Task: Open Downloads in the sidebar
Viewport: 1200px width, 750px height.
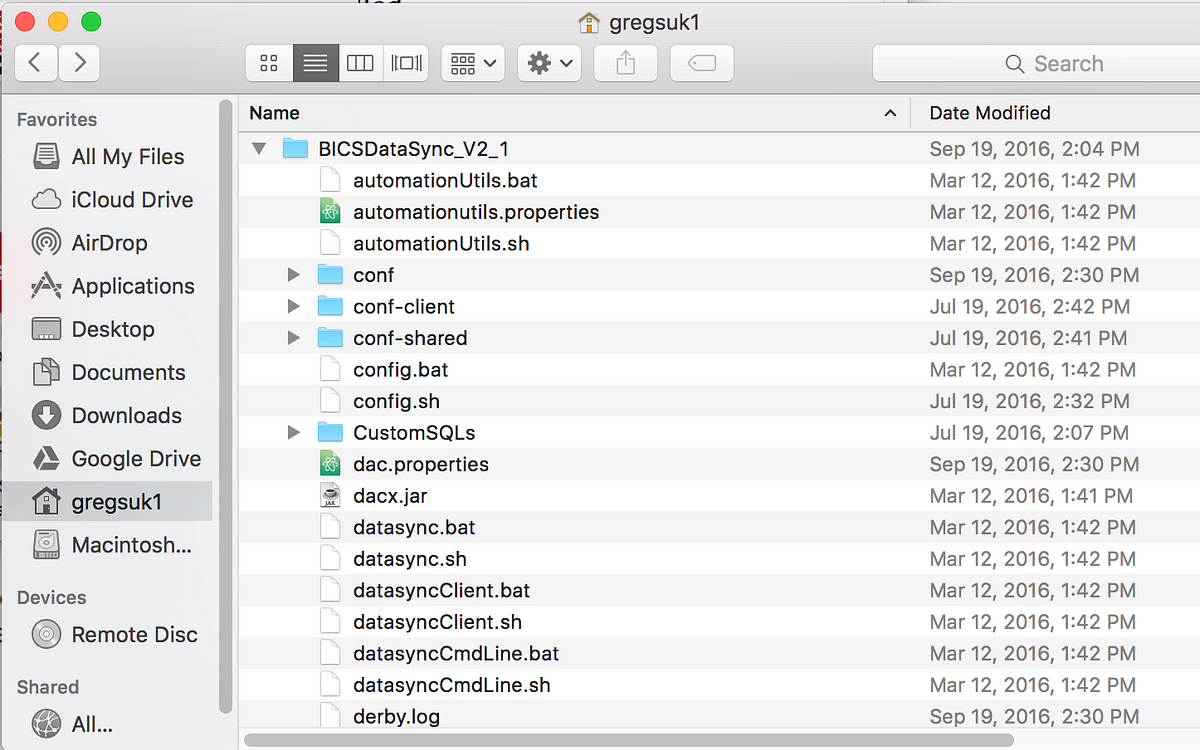Action: click(x=126, y=416)
